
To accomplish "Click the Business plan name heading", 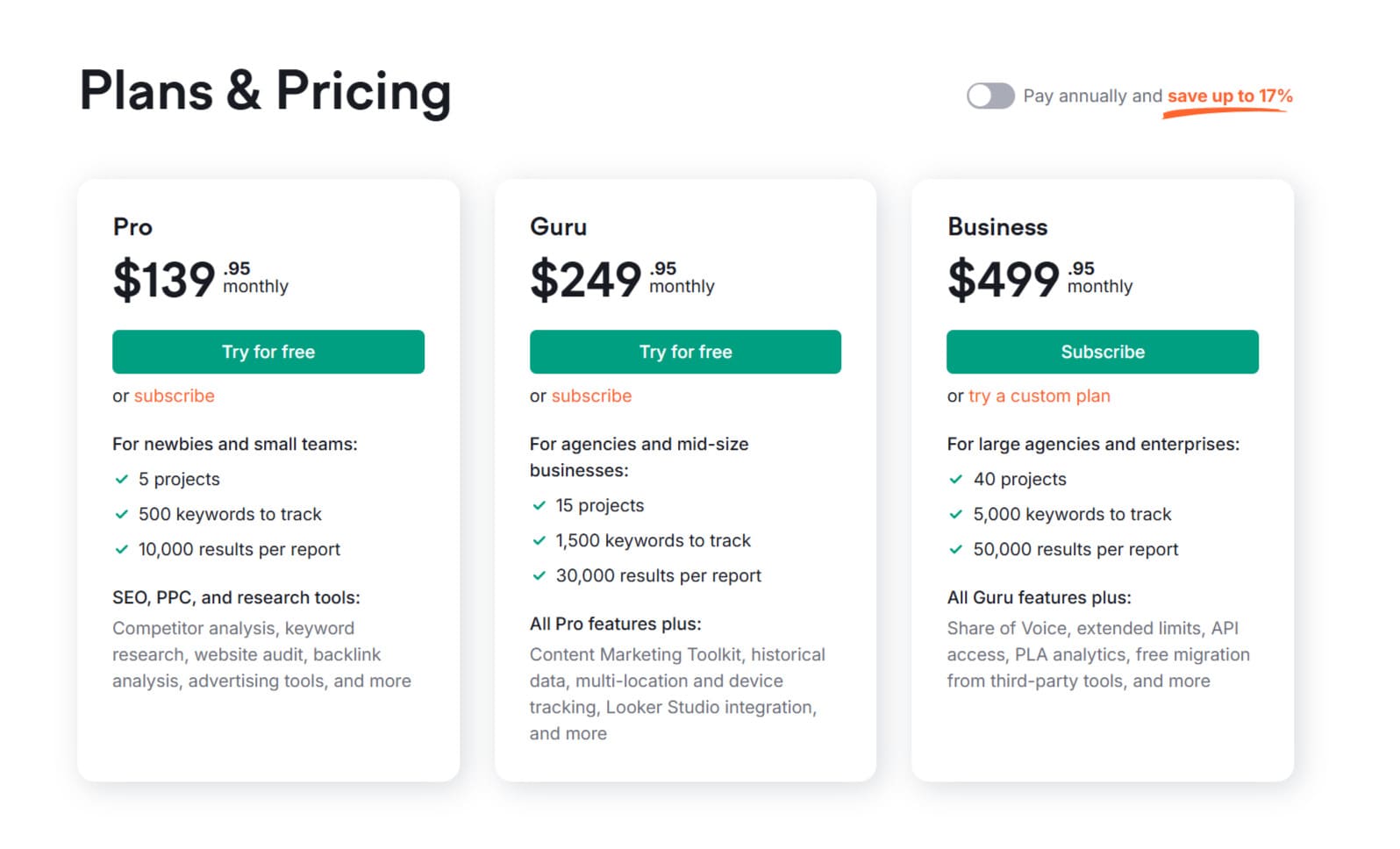I will (x=997, y=227).
